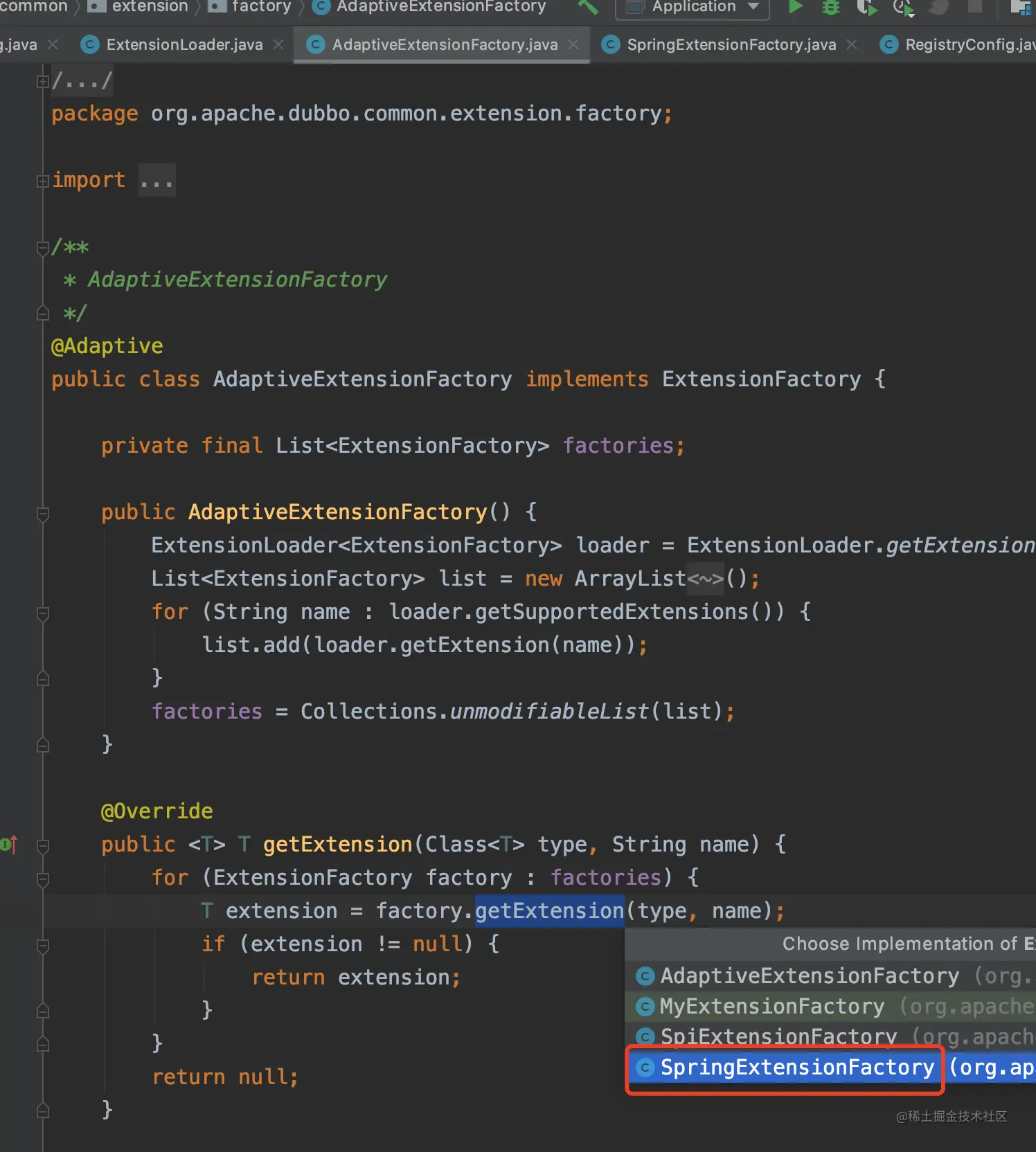Choose SpiExtensionFactory implementation in popup
This screenshot has height=1152, width=1036.
click(x=830, y=1036)
